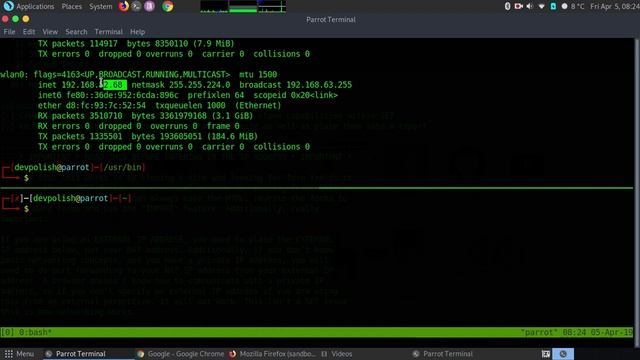Image resolution: width=640 pixels, height=360 pixels.
Task: Launch Google Chrome from the top panel
Action: click(x=167, y=6)
